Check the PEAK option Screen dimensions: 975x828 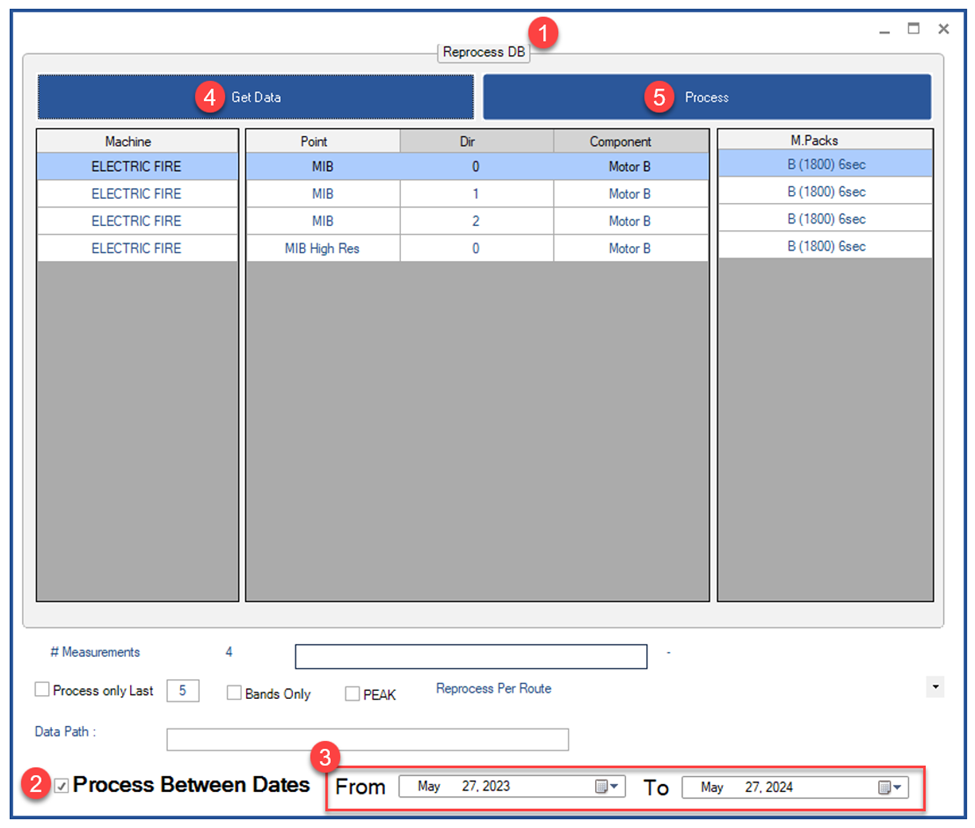tap(352, 693)
